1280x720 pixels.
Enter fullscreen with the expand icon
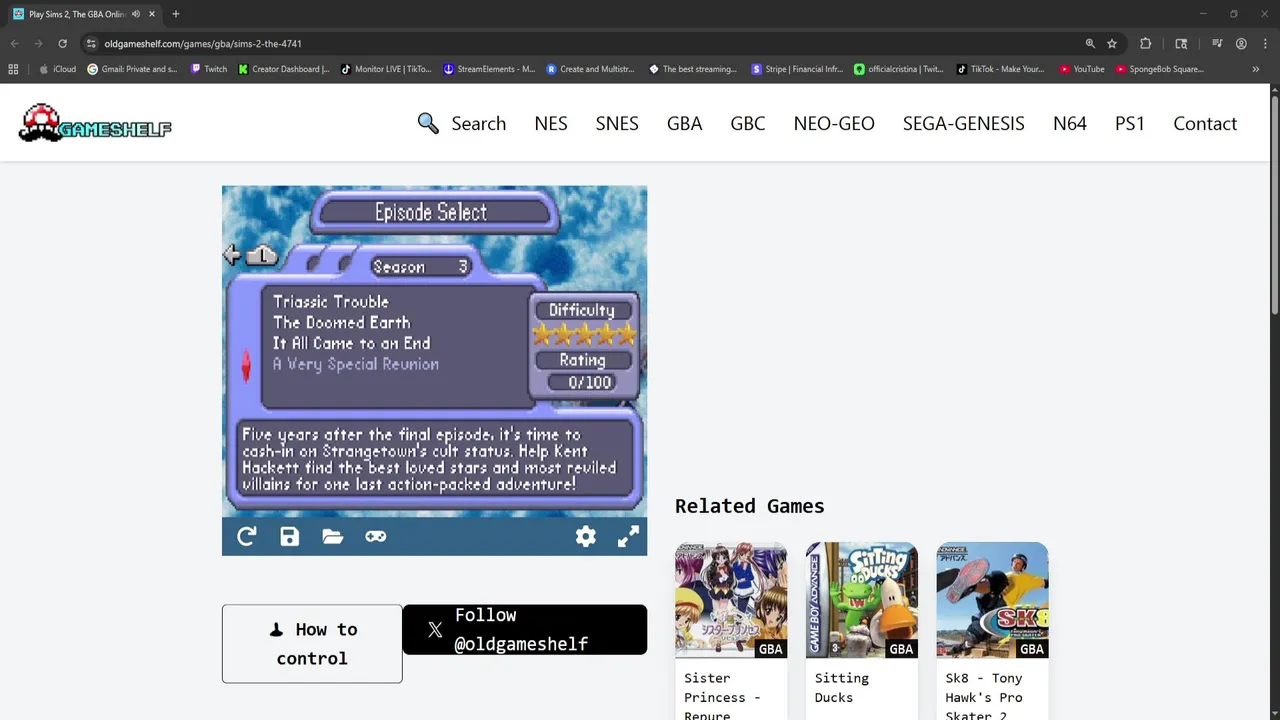tap(628, 537)
